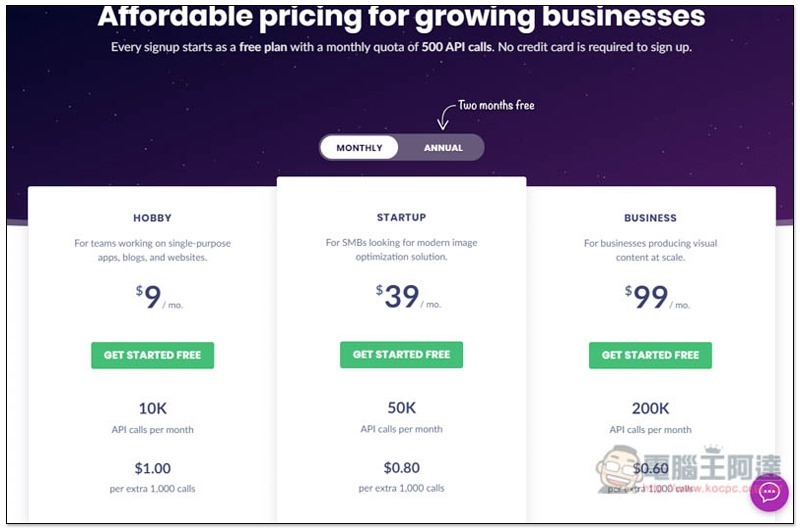The image size is (800, 530).
Task: Click the $9 per month price
Action: tap(159, 297)
